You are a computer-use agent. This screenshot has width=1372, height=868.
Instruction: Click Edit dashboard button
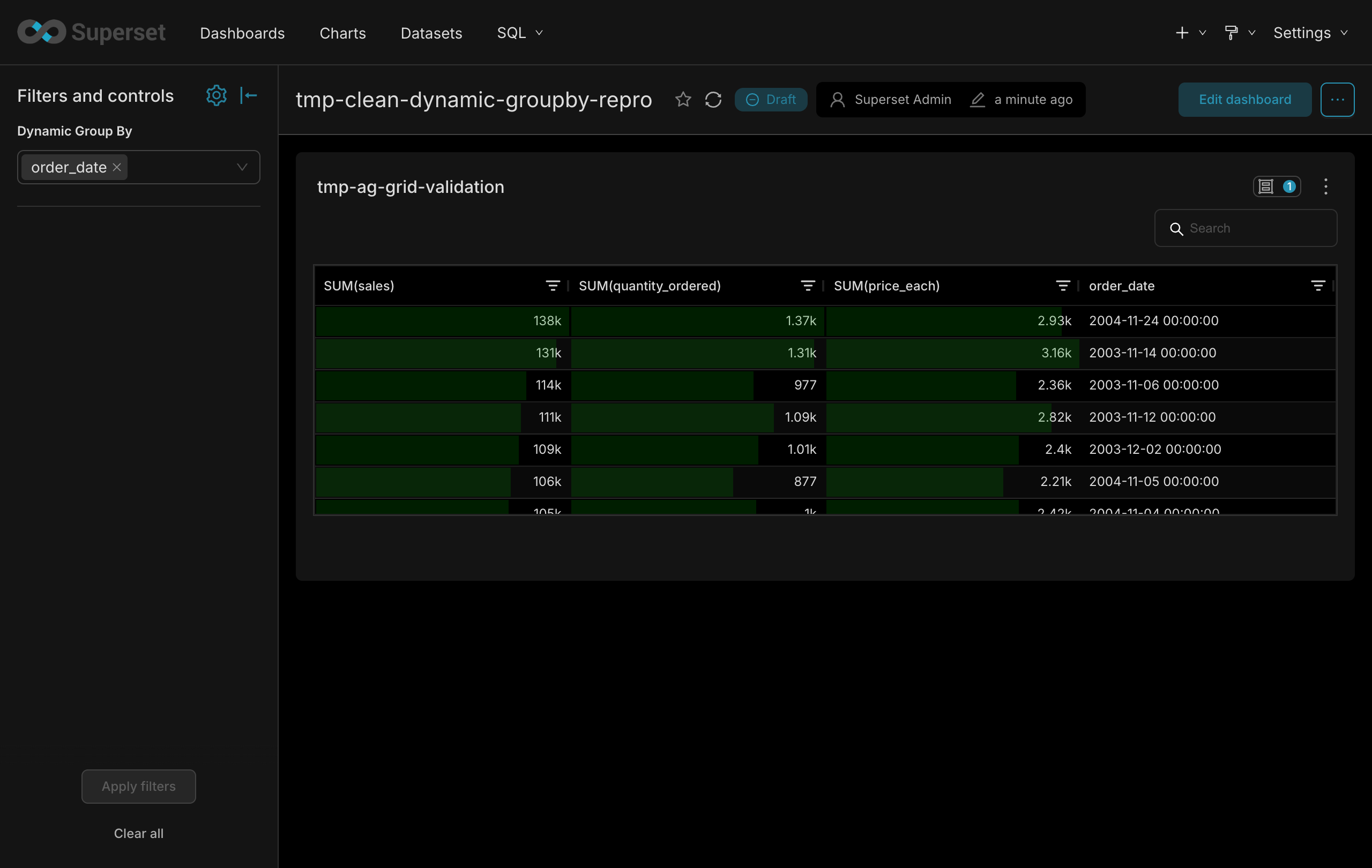[1244, 100]
